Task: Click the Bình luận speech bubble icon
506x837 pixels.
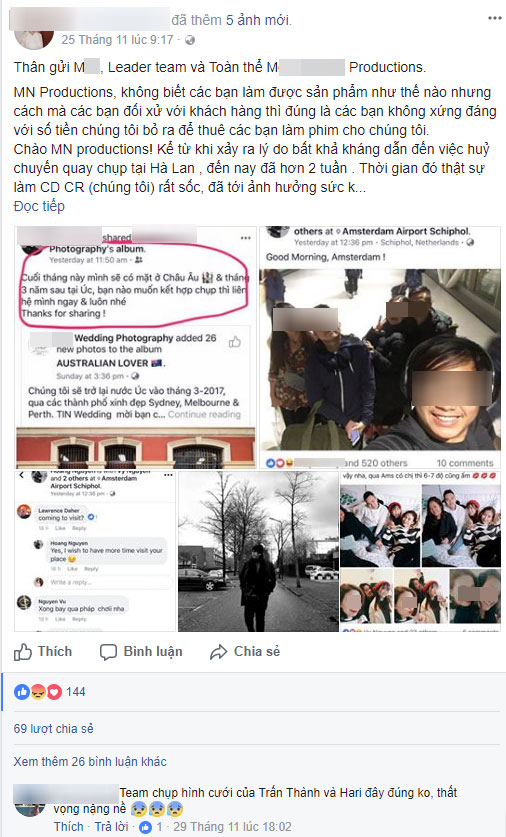Action: coord(108,652)
